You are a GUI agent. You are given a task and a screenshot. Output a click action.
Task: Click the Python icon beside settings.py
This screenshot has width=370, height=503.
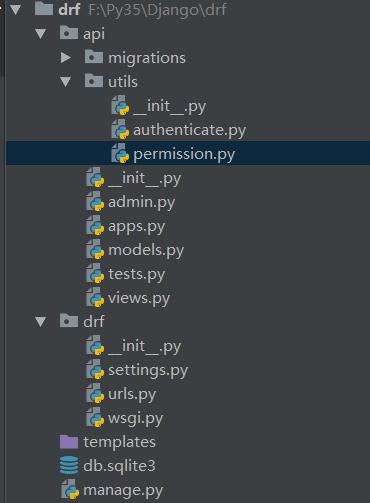click(95, 369)
